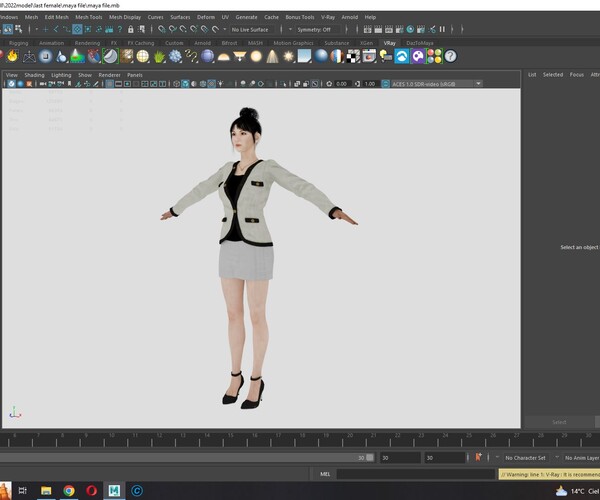Open the No Anim Layer dropdown
This screenshot has width=600, height=500.
coord(582,458)
